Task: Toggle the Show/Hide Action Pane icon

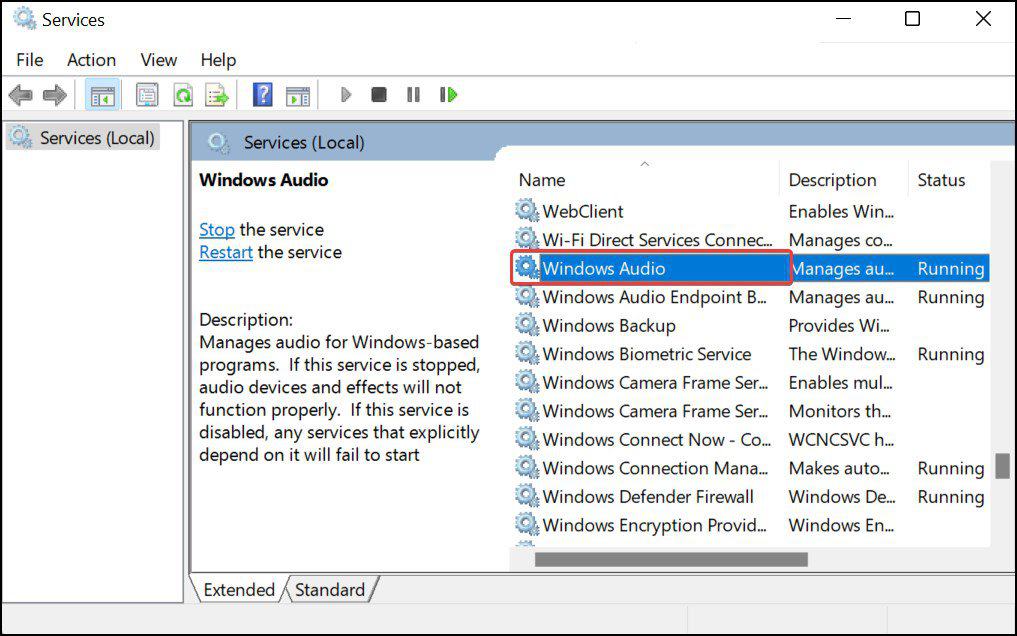Action: coord(298,96)
